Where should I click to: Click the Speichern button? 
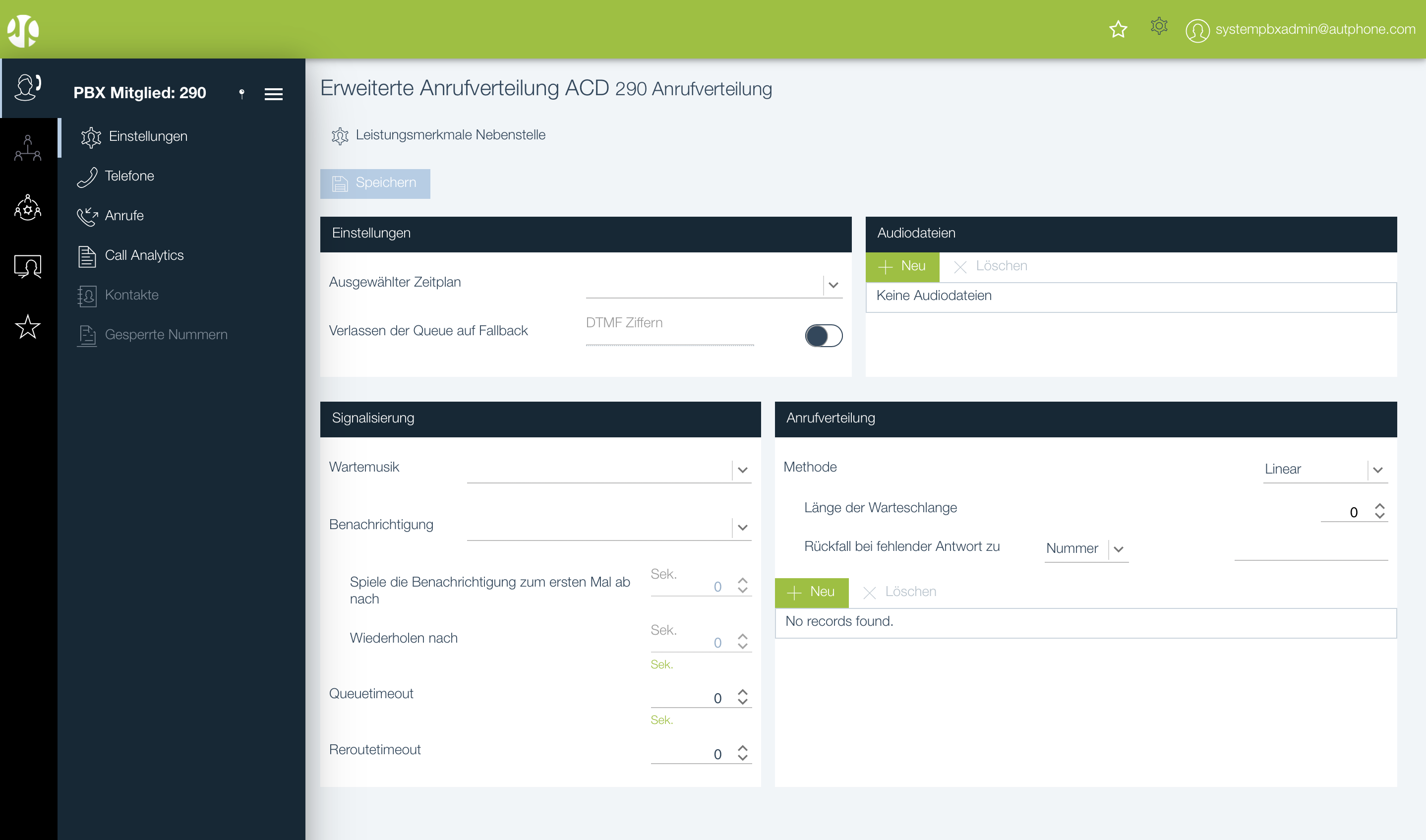click(375, 183)
